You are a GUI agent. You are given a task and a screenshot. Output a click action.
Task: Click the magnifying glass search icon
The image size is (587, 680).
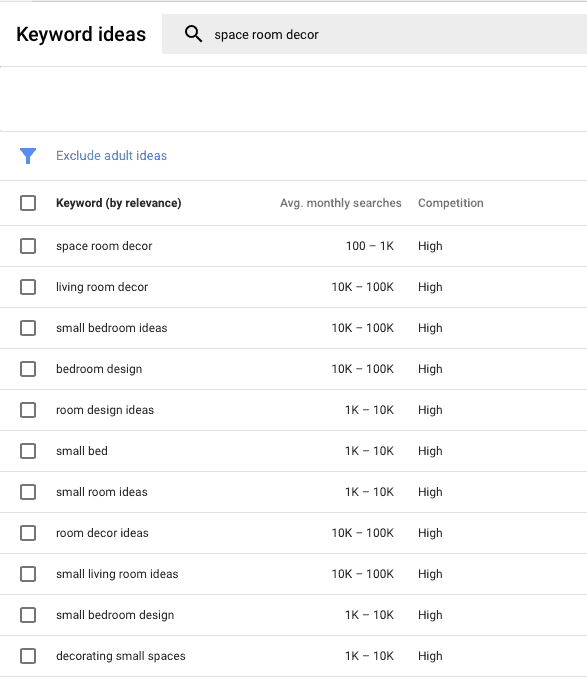(193, 34)
